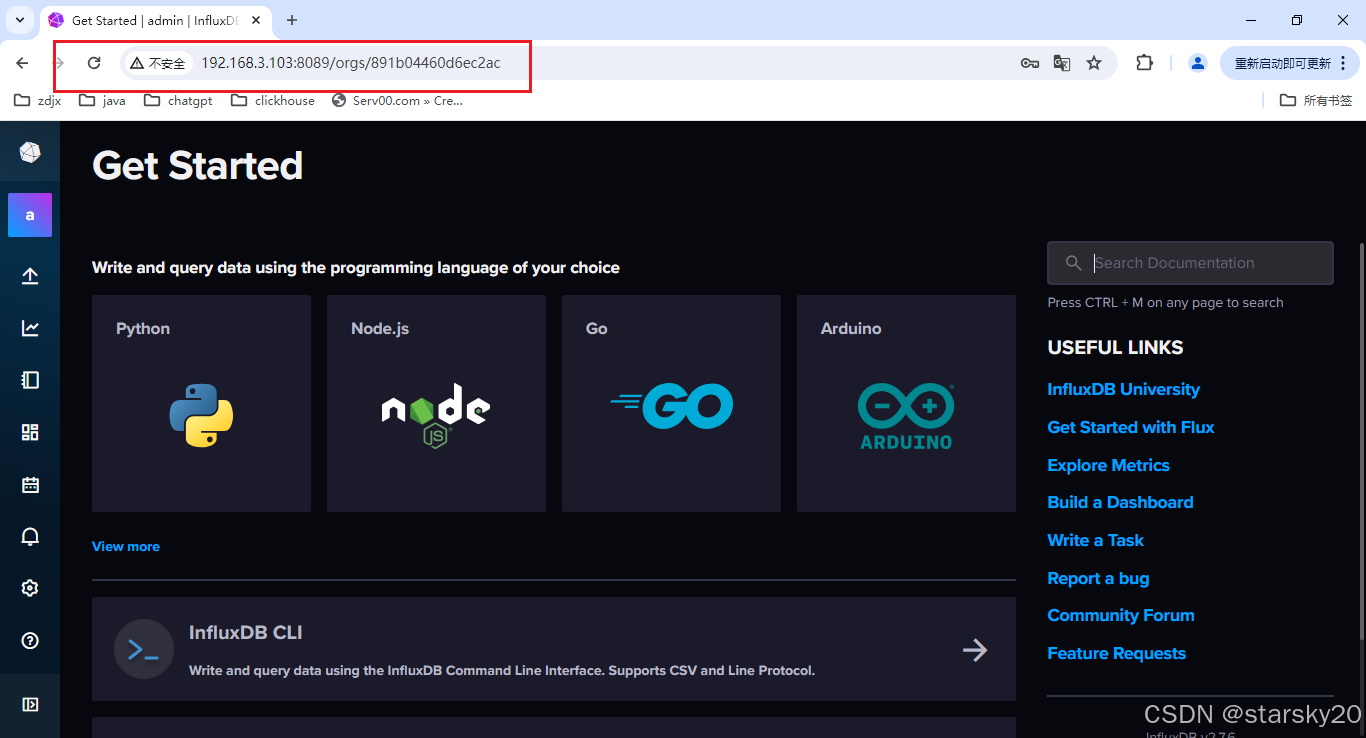Select the Python language card
1366x738 pixels.
point(201,403)
